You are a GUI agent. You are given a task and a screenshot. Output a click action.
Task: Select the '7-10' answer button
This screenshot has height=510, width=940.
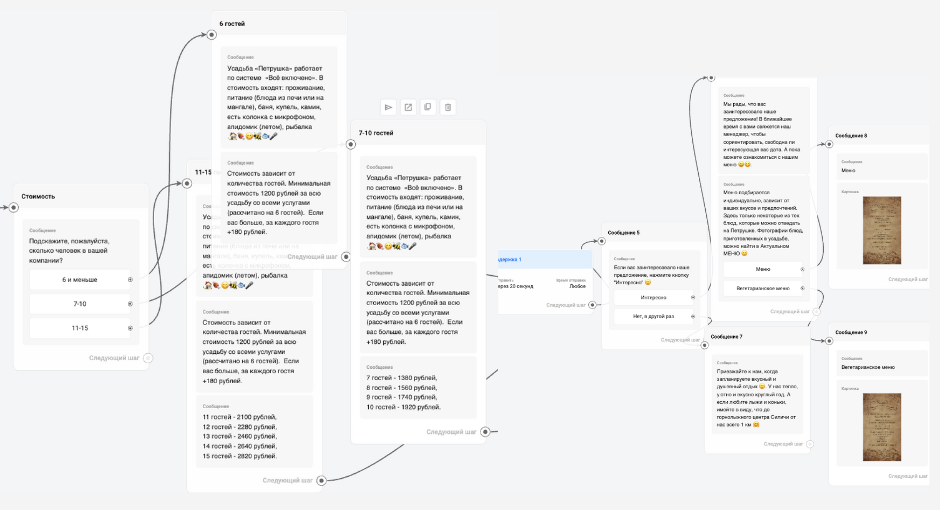tap(80, 304)
